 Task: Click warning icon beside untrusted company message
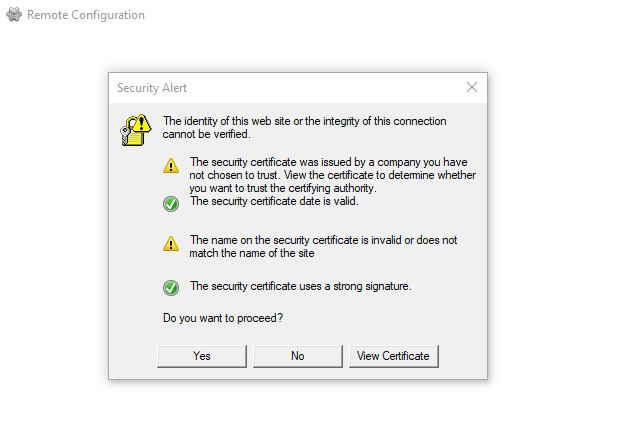click(x=171, y=168)
